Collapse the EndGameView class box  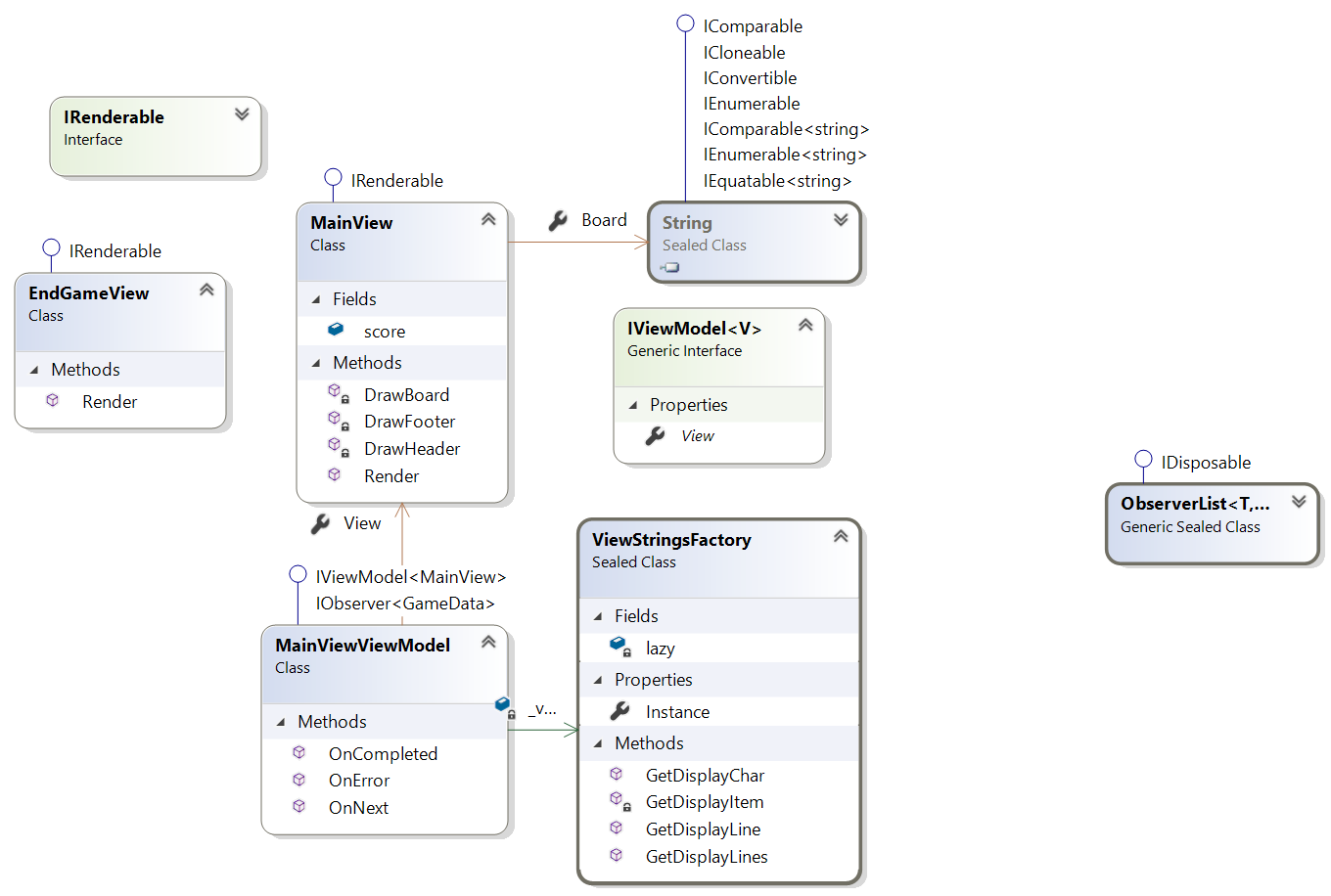[x=207, y=290]
